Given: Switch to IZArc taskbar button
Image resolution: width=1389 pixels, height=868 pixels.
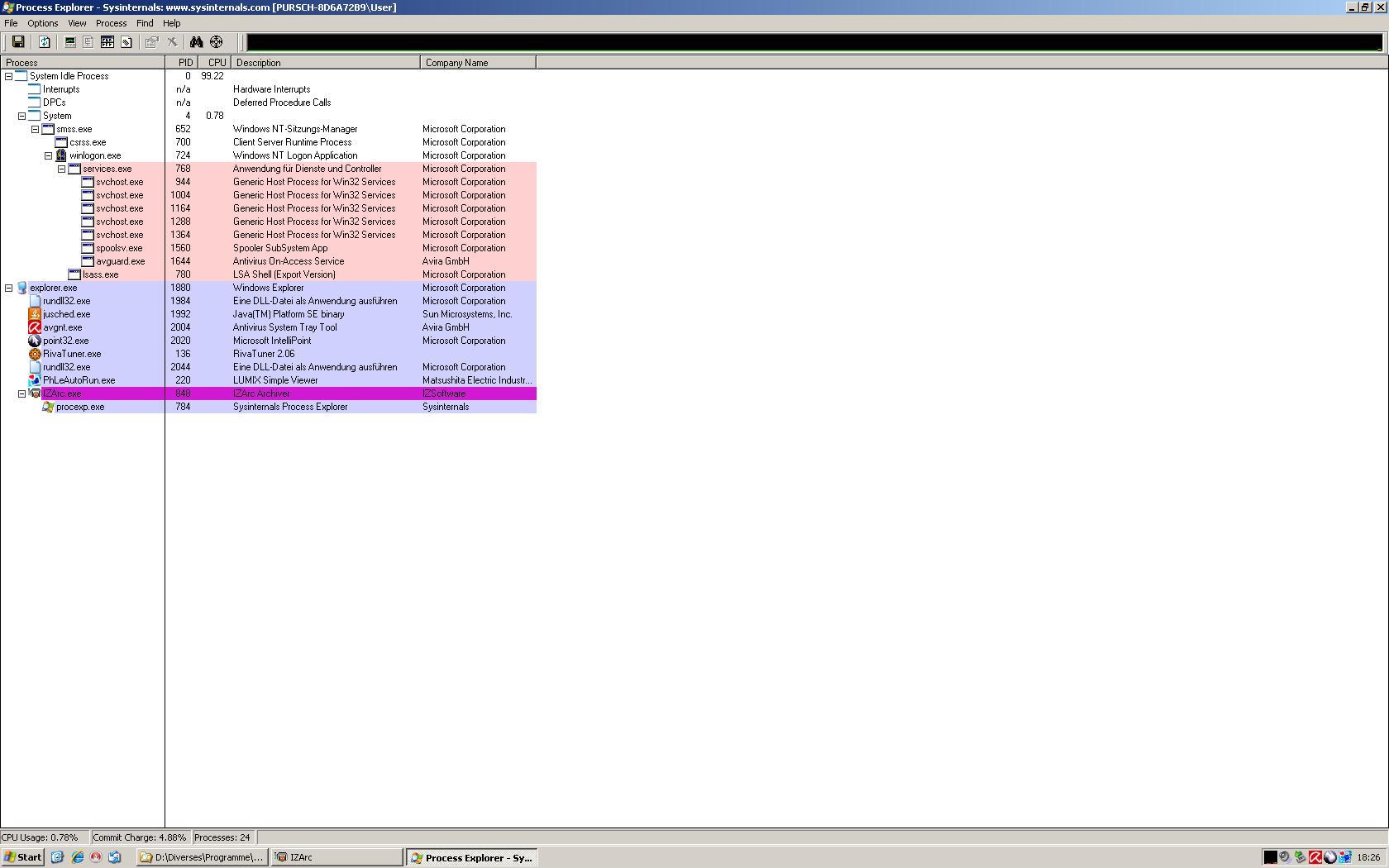Looking at the screenshot, I should click(x=337, y=857).
